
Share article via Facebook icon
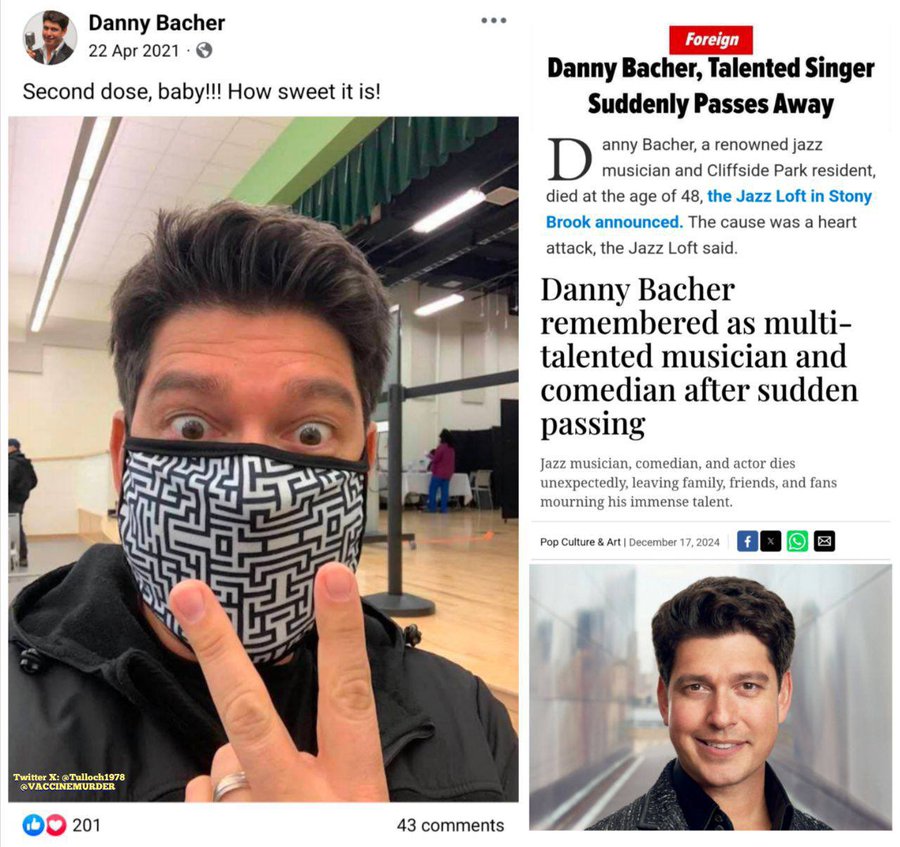click(747, 541)
